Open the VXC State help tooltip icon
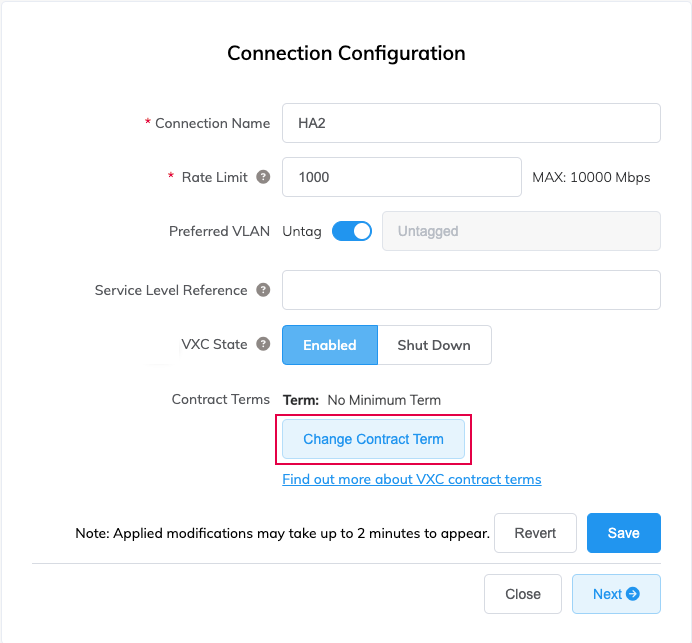This screenshot has height=643, width=692. tap(263, 344)
